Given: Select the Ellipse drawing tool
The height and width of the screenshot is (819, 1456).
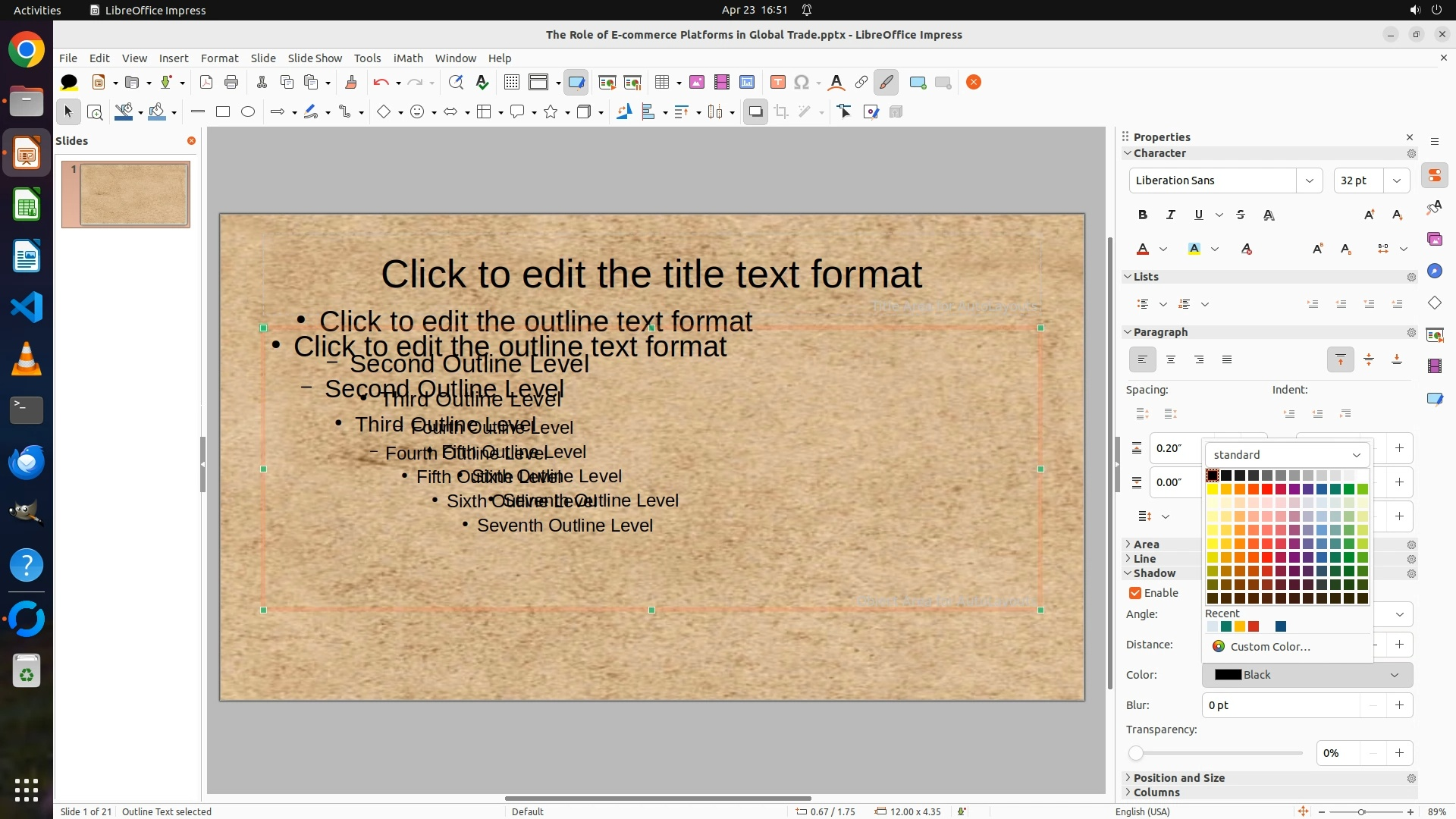Looking at the screenshot, I should click(248, 111).
